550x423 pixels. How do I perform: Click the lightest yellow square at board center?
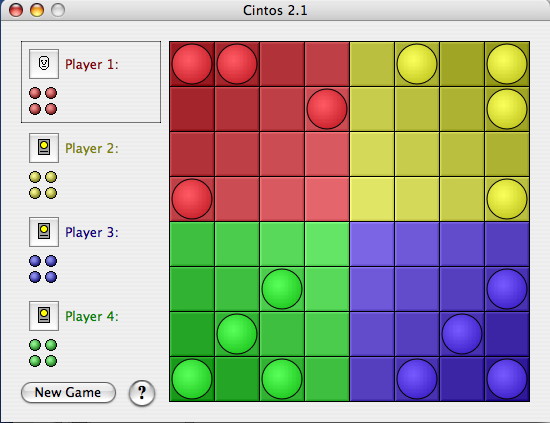372,199
